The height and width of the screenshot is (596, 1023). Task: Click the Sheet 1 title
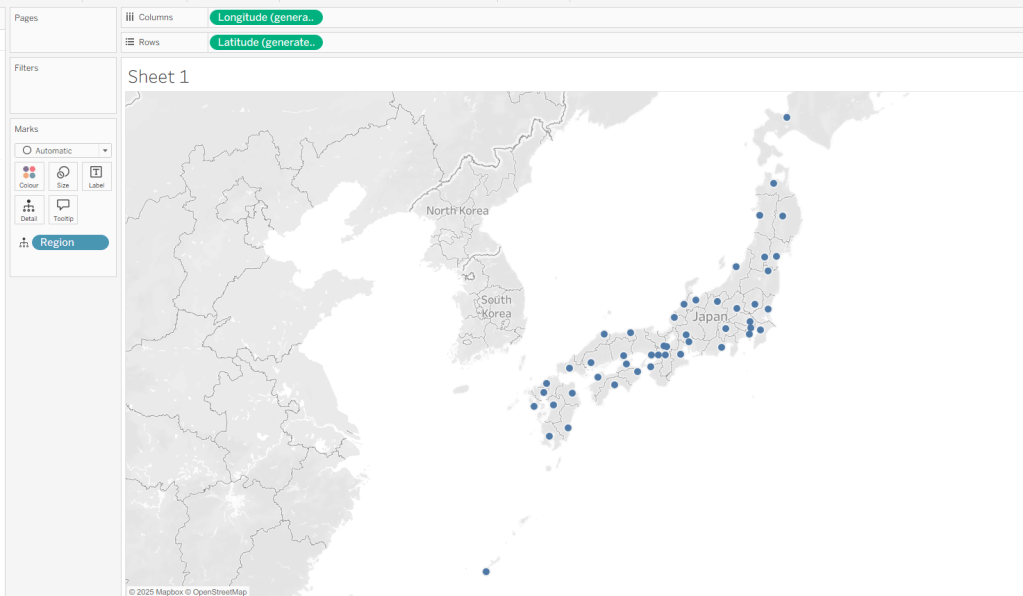158,77
